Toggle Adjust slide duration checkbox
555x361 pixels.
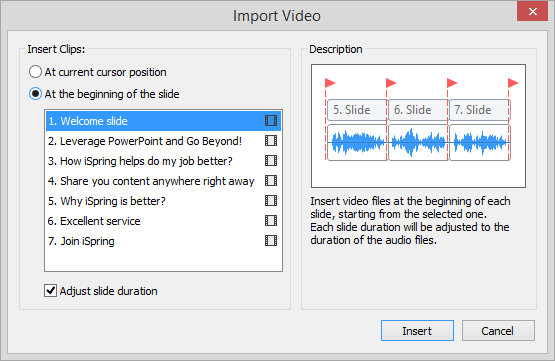click(x=50, y=291)
